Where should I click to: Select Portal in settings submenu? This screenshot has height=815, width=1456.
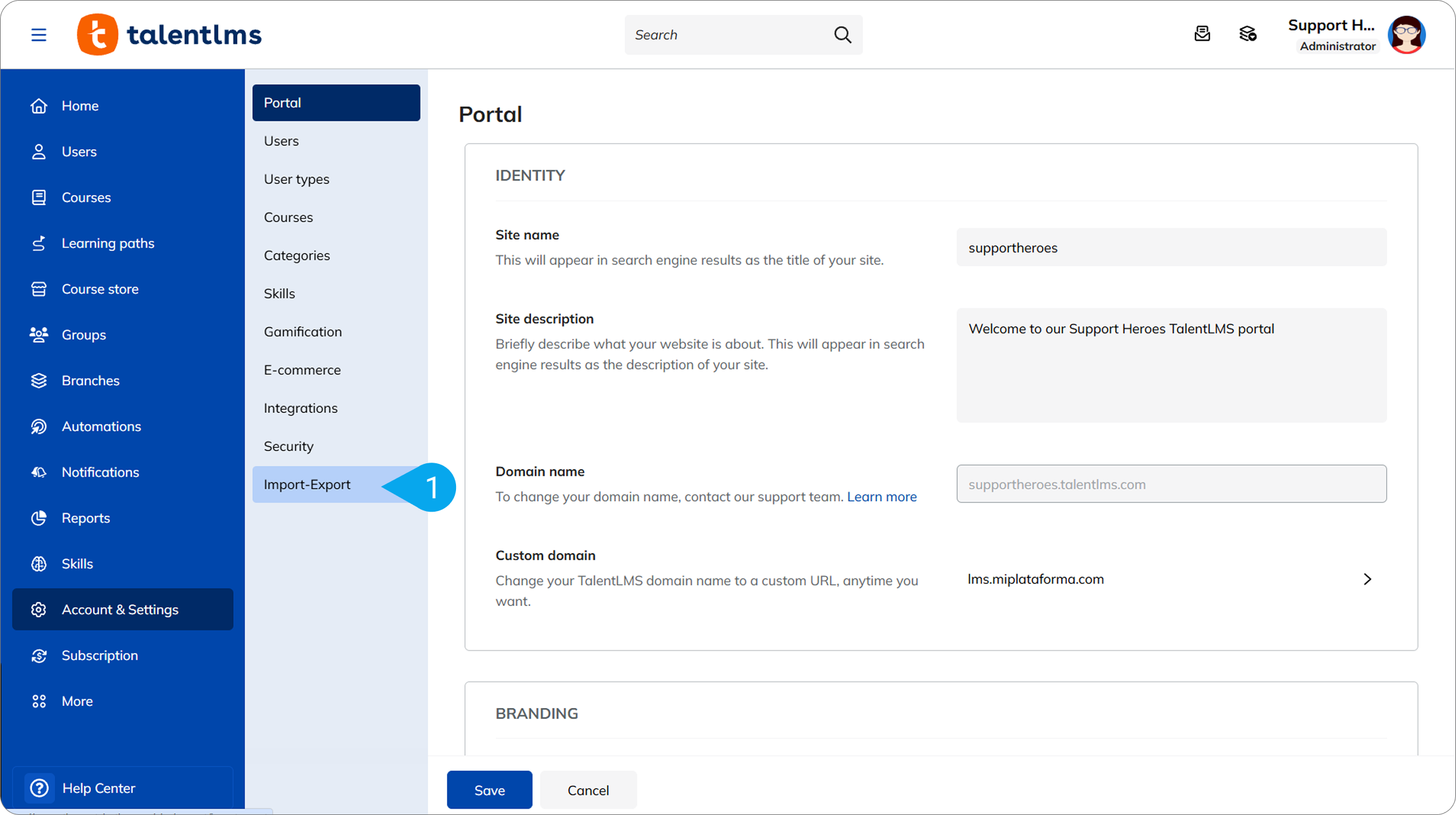pos(336,103)
